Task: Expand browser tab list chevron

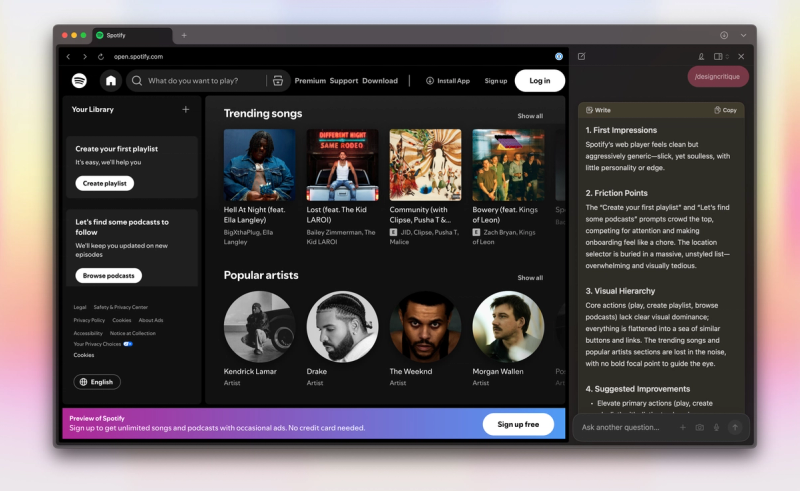Action: coord(743,35)
